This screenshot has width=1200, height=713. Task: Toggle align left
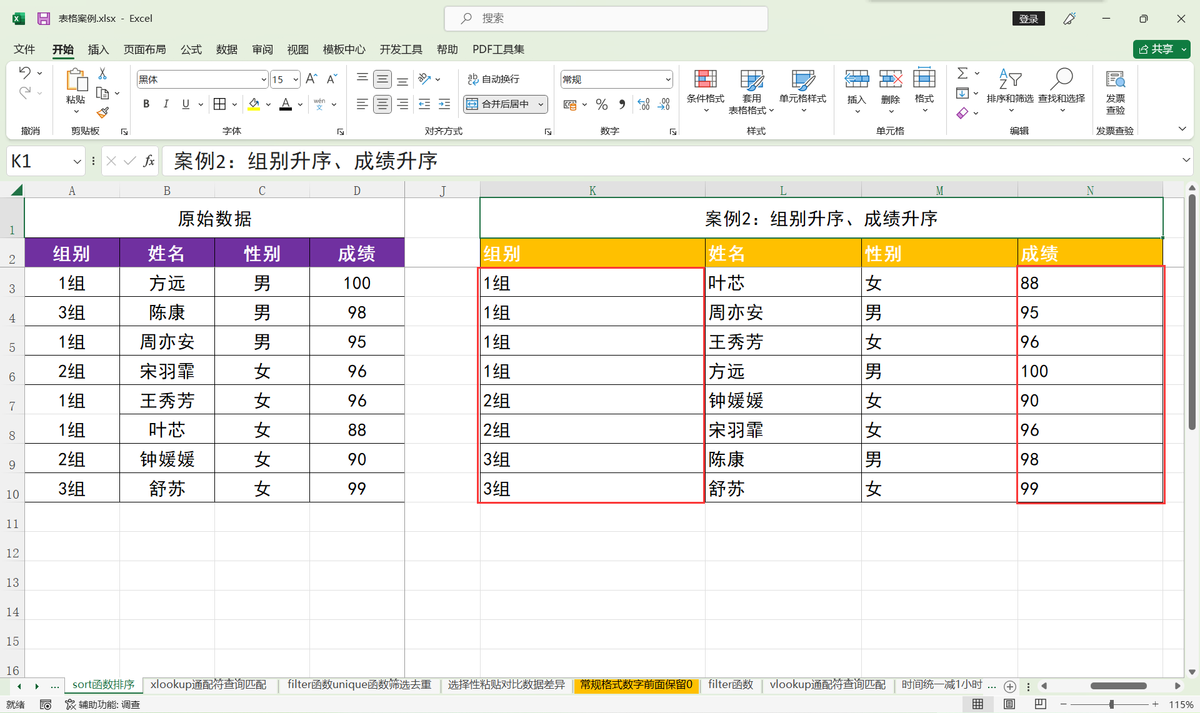click(362, 104)
